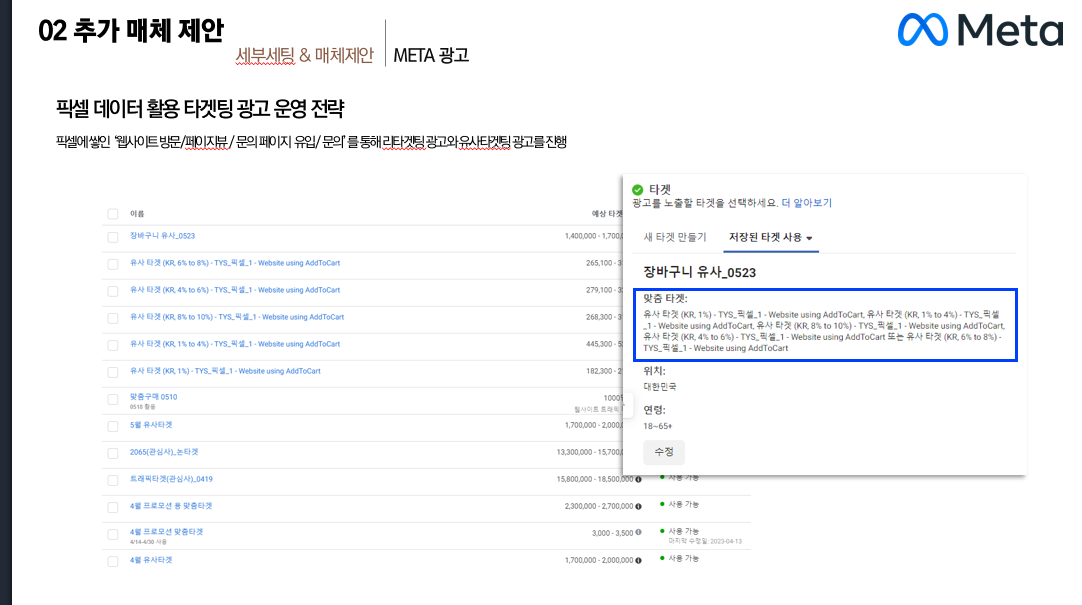Viewport: 1082px width, 605px height.
Task: Select the checkbox for KR 1% to 4% lookalike
Action: [113, 345]
